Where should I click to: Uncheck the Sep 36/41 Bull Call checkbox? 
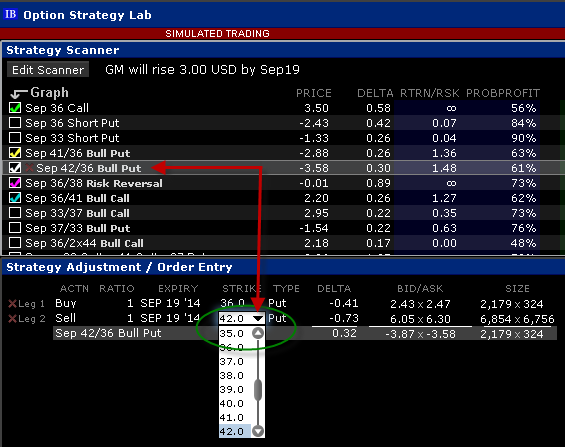pos(15,198)
